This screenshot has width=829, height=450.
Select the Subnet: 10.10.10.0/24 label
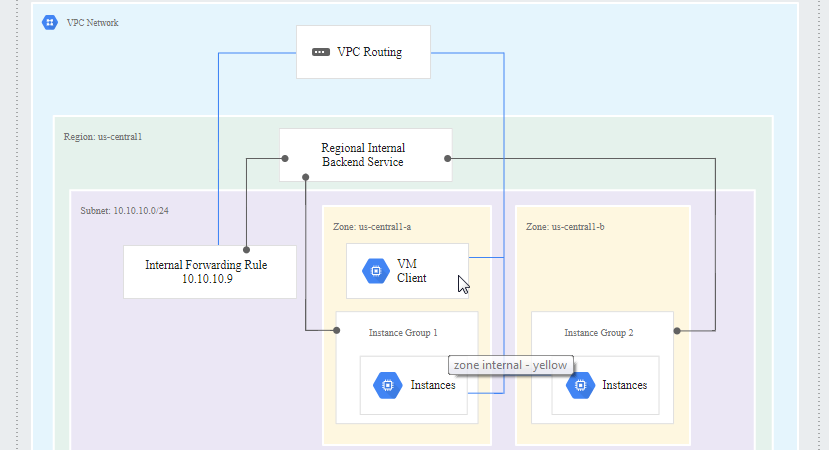(x=124, y=210)
